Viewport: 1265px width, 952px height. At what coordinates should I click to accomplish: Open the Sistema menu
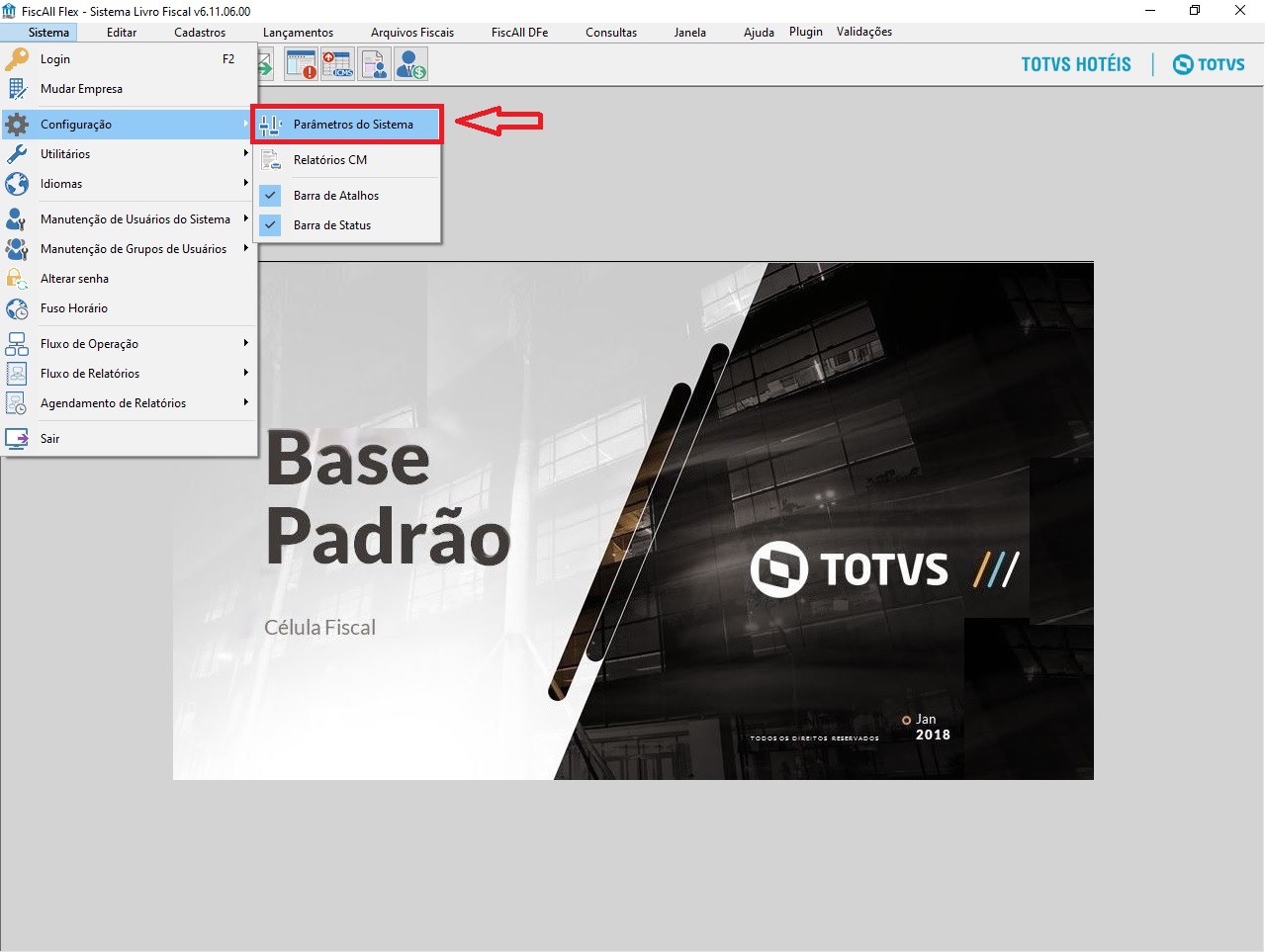[x=48, y=33]
